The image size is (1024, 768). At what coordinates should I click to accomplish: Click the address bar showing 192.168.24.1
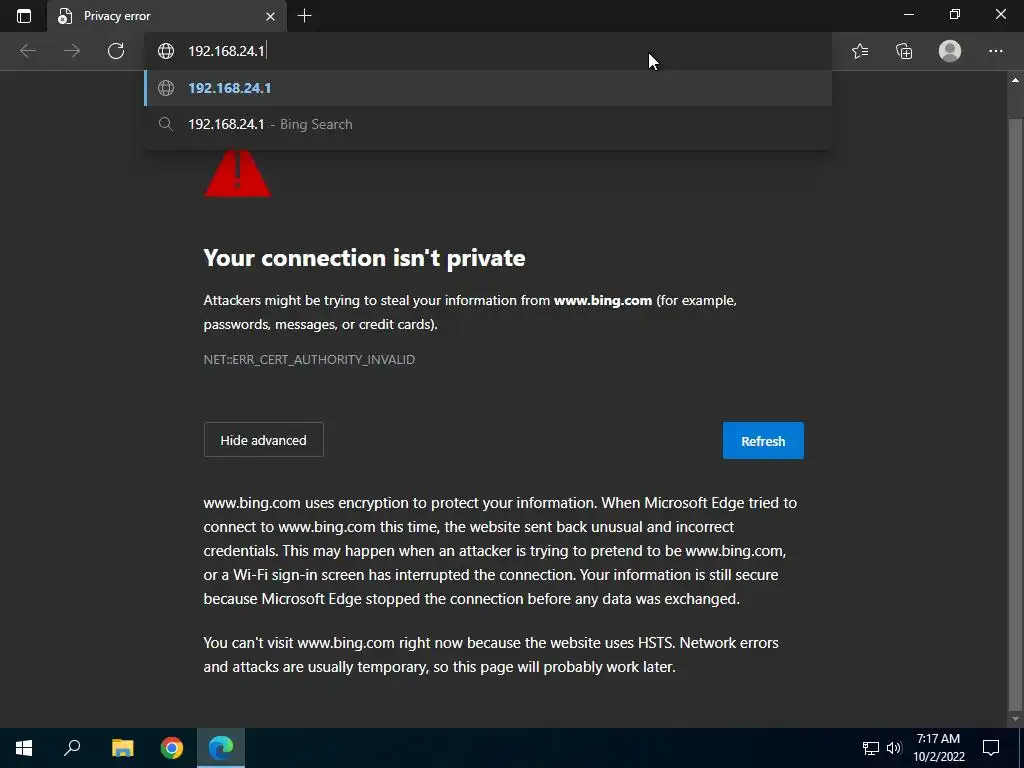[x=488, y=51]
